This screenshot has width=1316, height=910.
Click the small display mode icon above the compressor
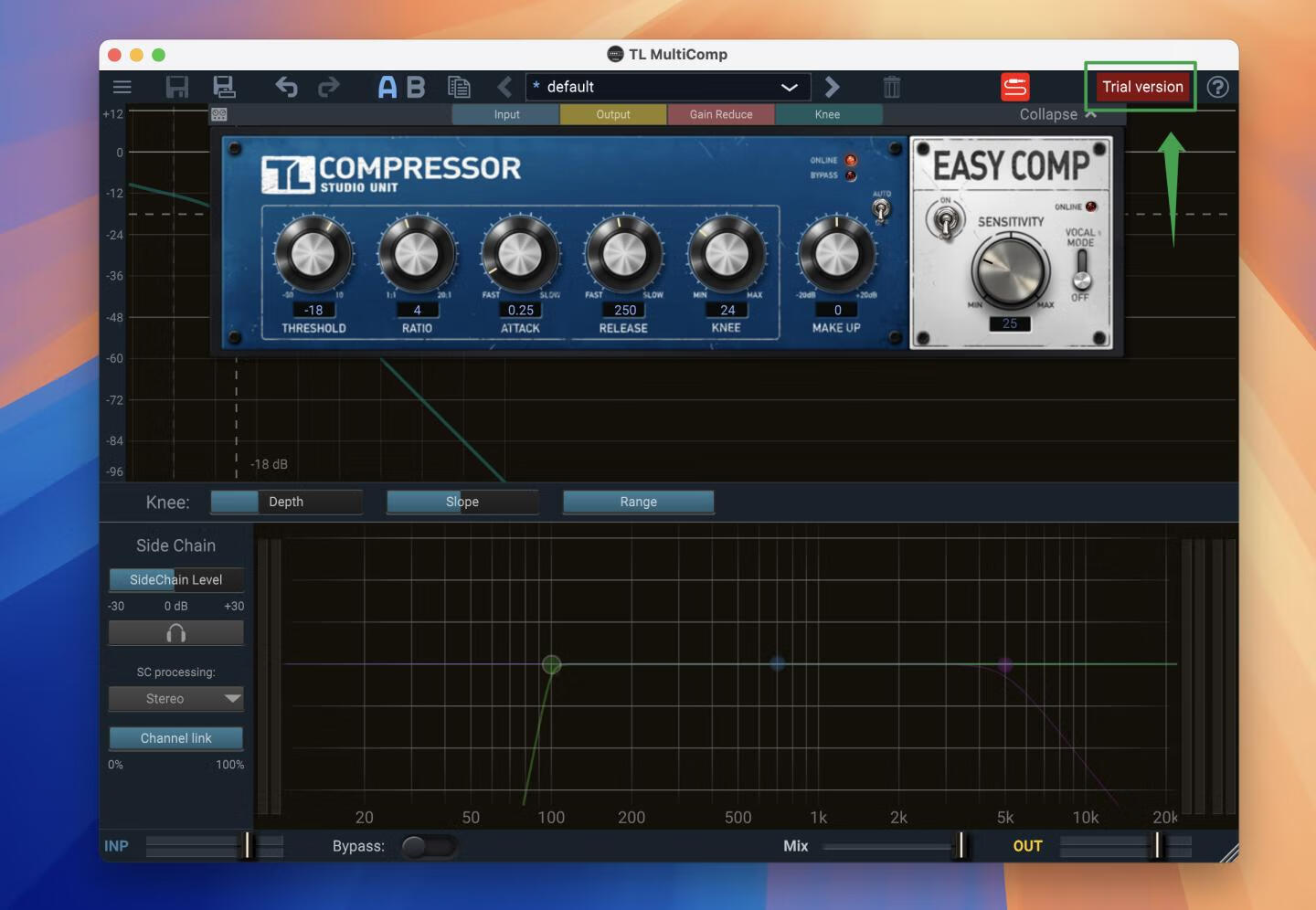tap(219, 114)
